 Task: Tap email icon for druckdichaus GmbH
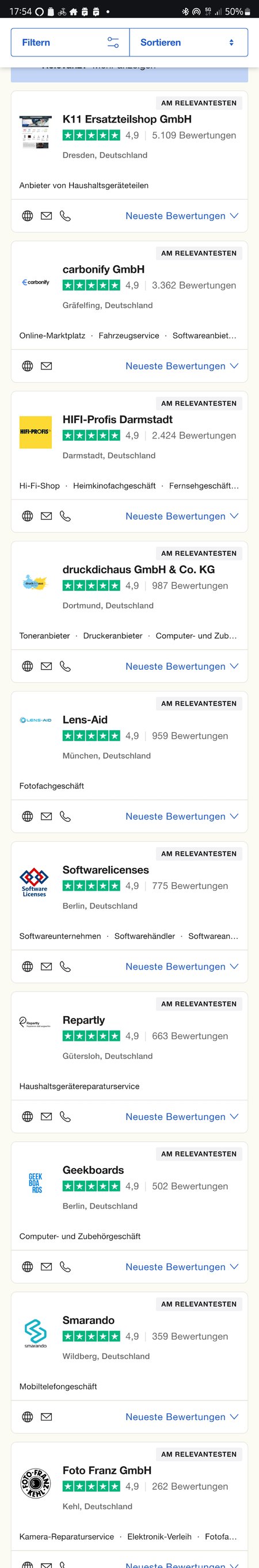pyautogui.click(x=46, y=666)
